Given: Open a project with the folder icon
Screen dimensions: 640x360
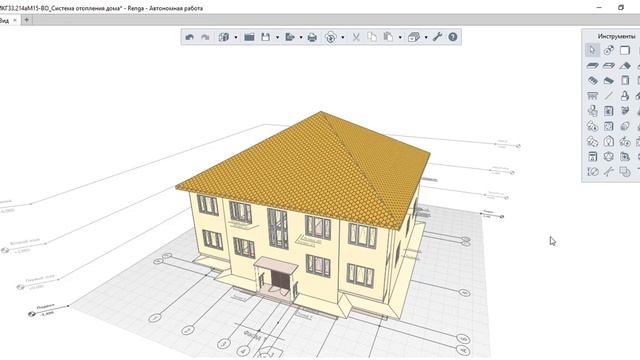Looking at the screenshot, I should coord(249,37).
